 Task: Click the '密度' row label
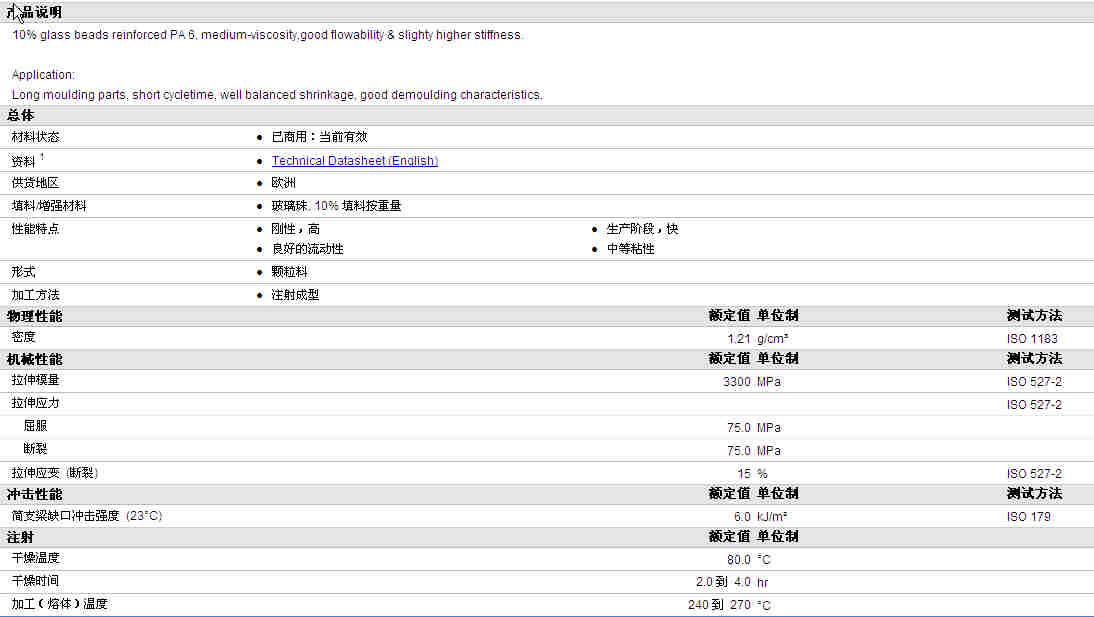click(23, 337)
